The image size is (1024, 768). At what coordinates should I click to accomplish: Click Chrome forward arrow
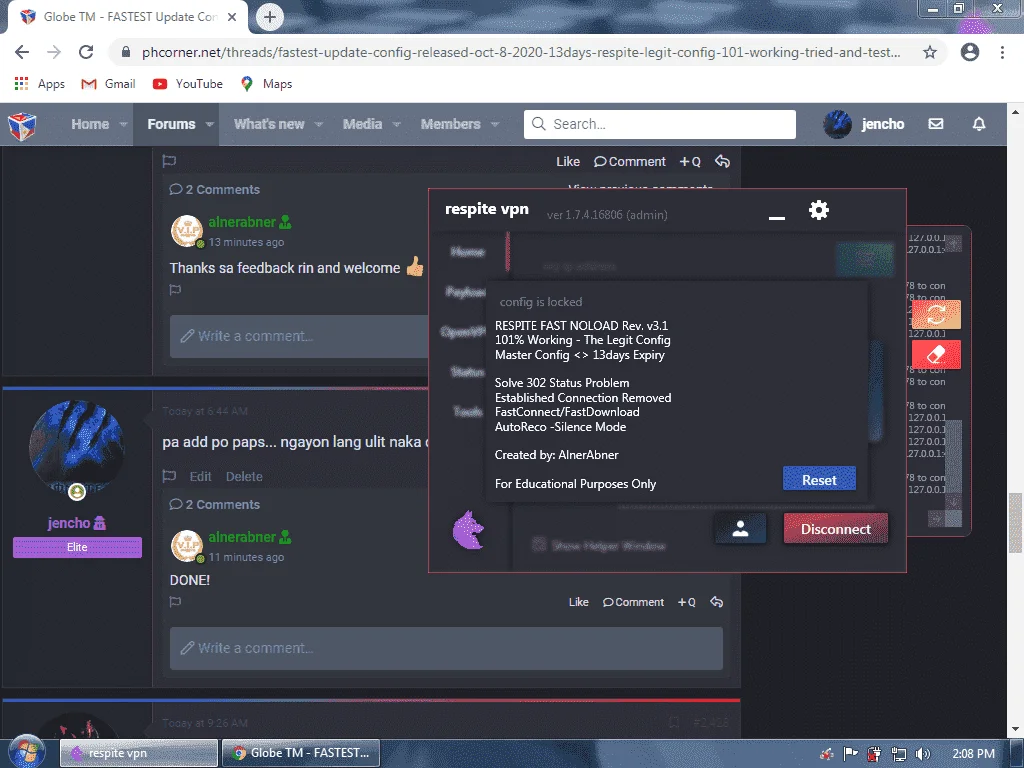(x=54, y=52)
